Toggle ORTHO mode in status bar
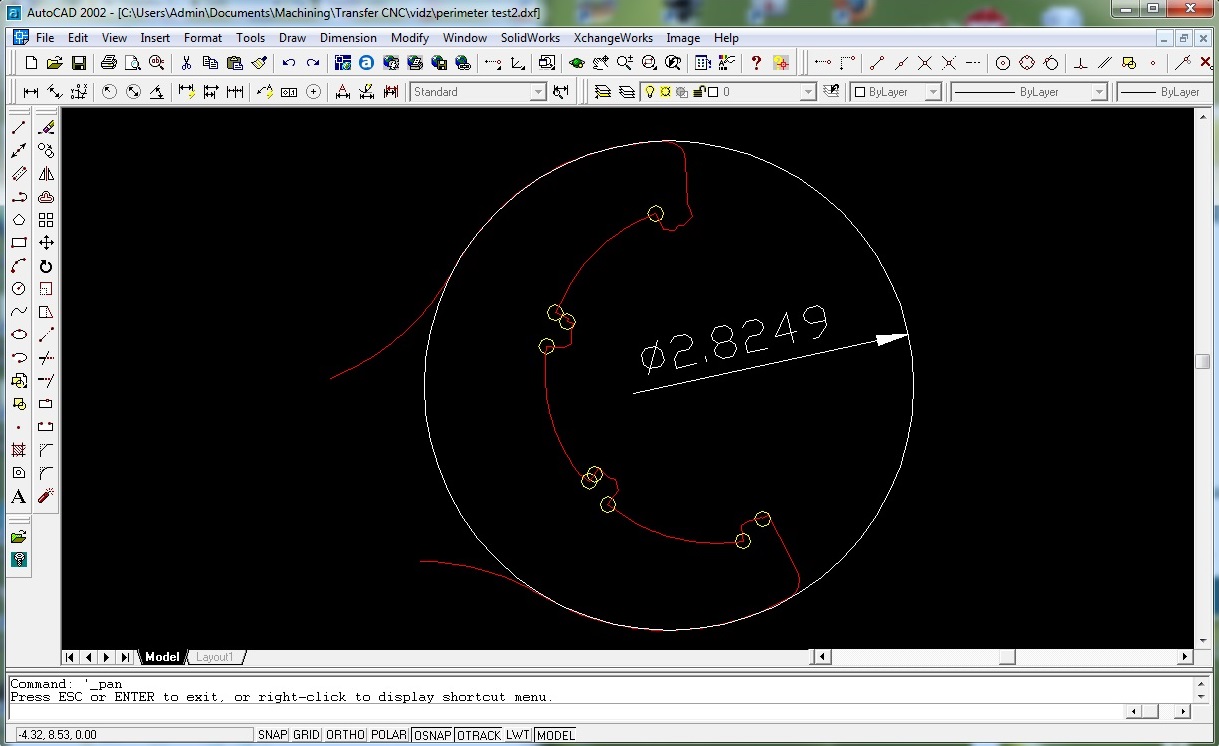The width and height of the screenshot is (1219, 746). click(x=345, y=735)
